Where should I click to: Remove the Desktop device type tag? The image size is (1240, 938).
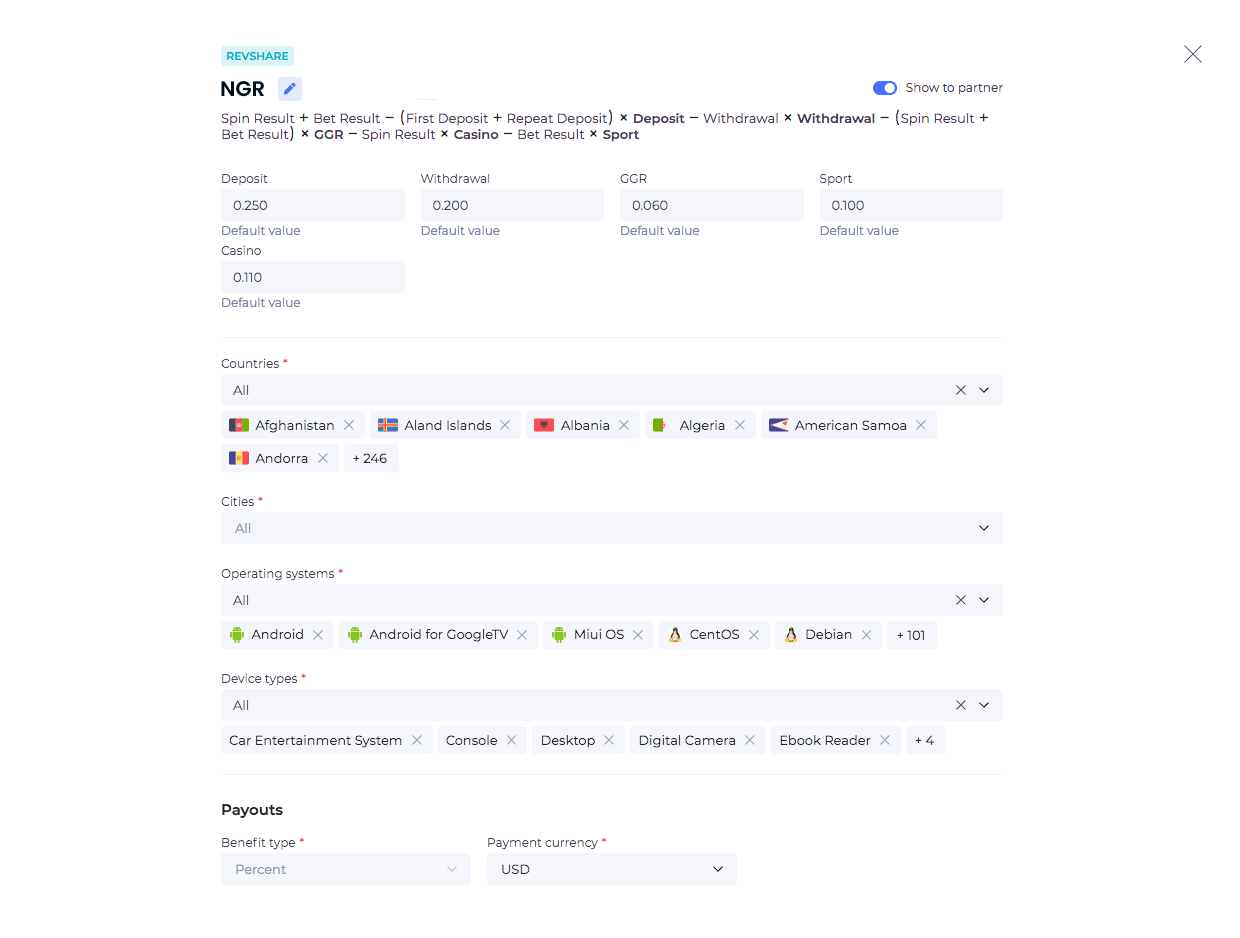(609, 740)
